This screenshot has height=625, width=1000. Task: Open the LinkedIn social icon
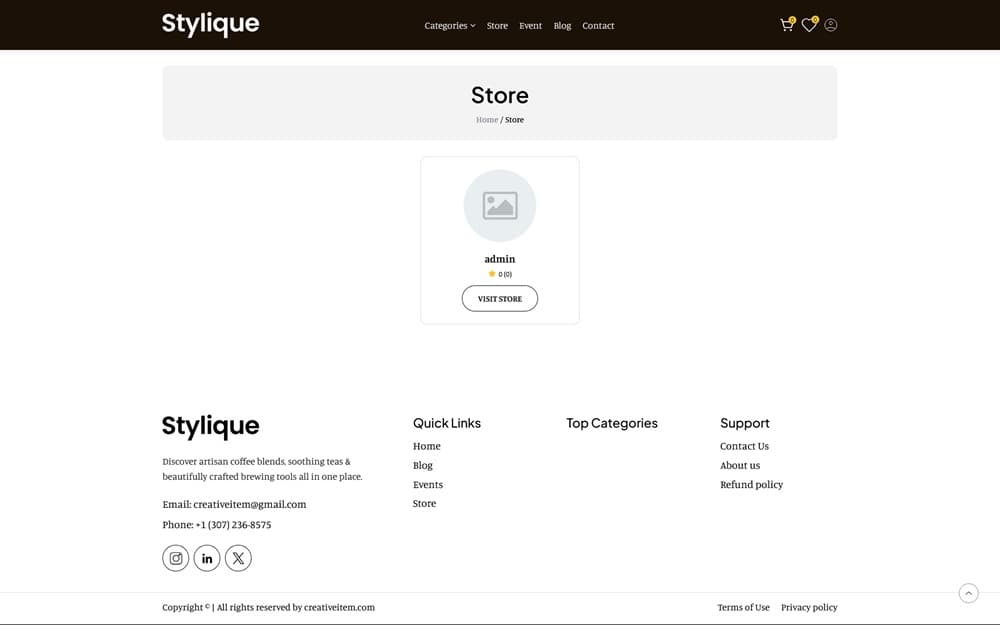pos(207,558)
